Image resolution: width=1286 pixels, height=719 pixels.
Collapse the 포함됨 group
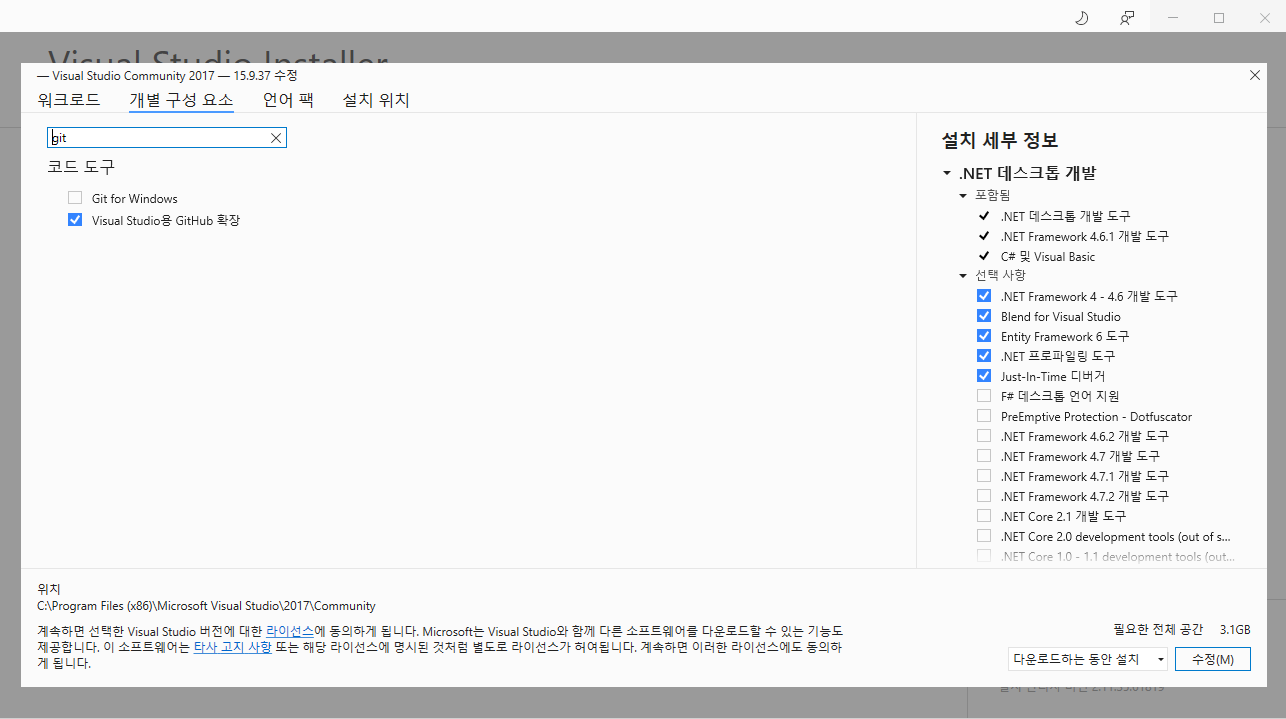[963, 195]
